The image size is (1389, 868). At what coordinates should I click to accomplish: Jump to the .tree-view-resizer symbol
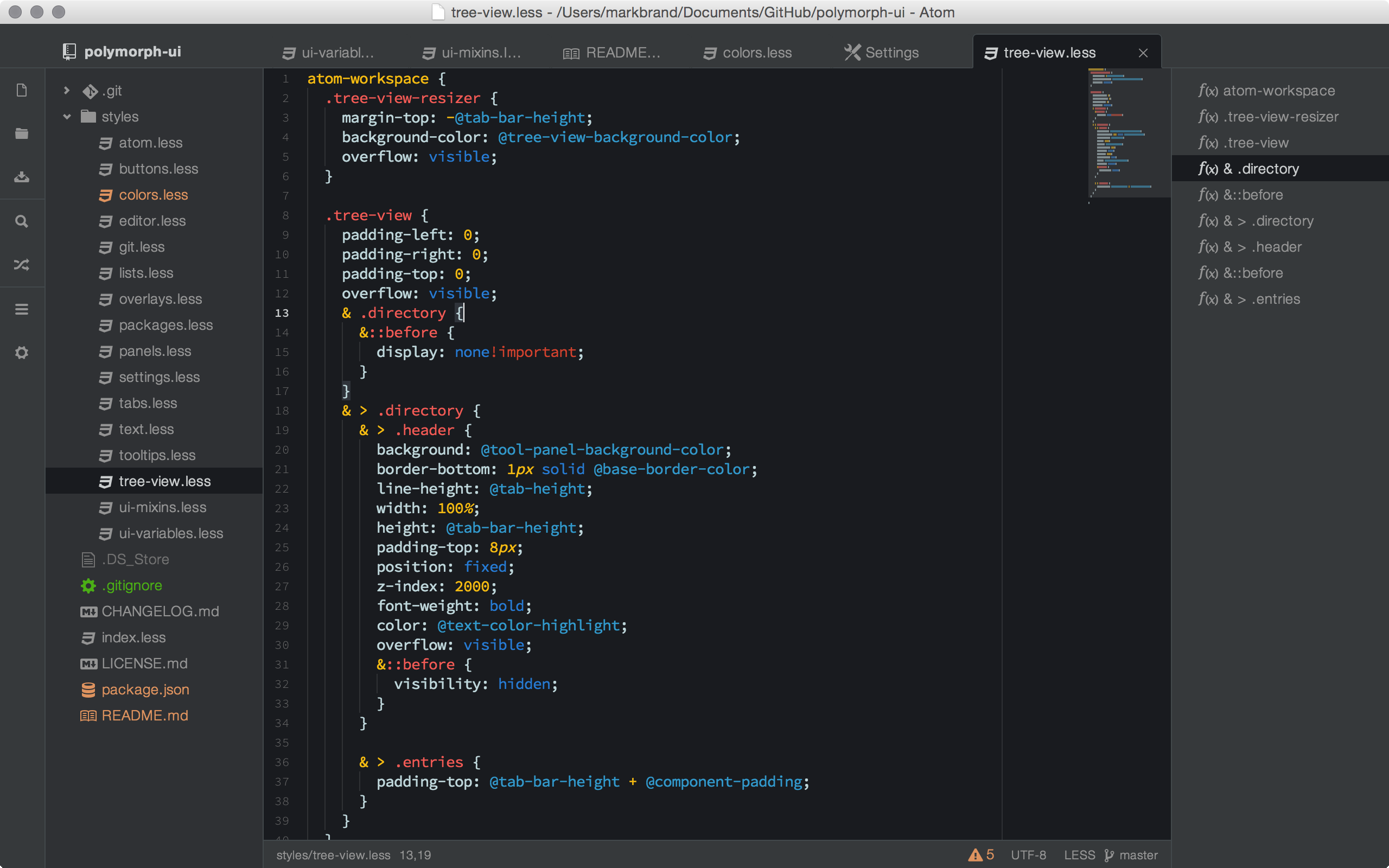[x=1280, y=117]
